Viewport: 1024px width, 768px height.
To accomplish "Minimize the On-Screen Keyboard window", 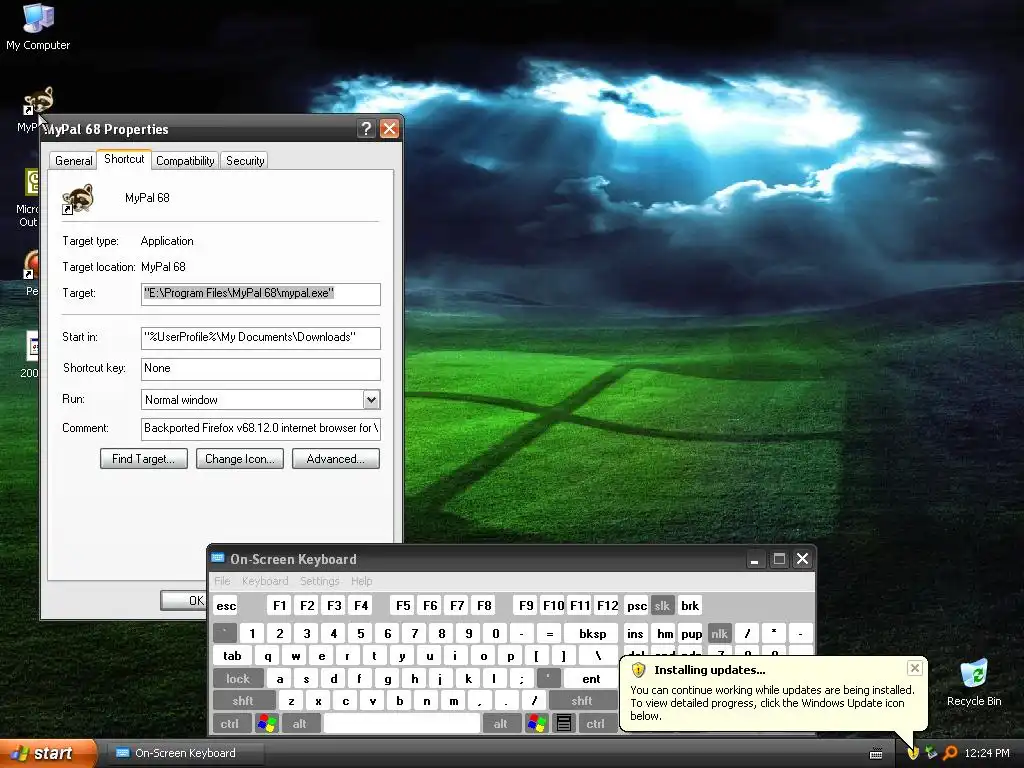I will coord(754,559).
